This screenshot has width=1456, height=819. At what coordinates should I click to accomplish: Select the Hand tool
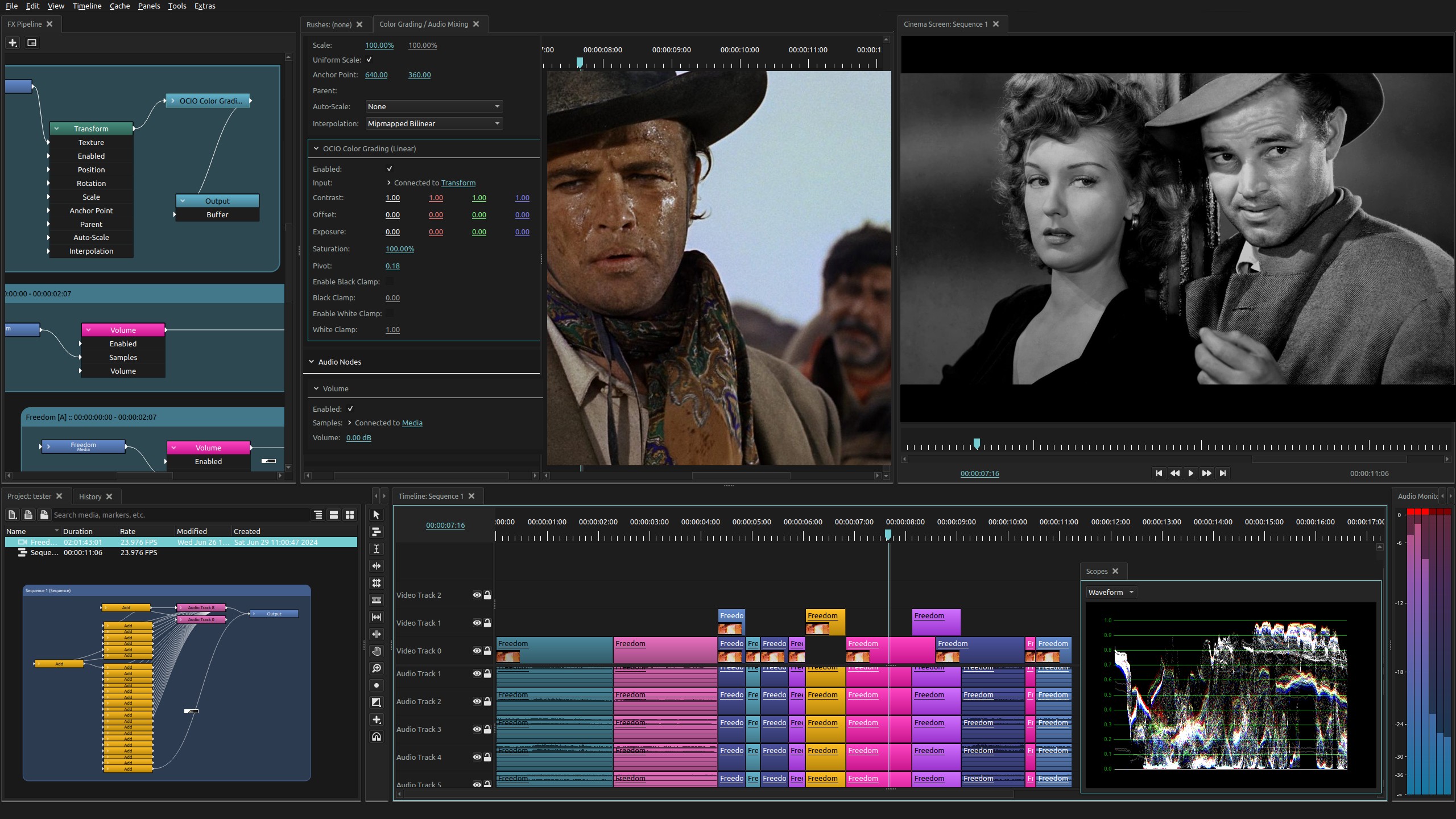click(x=376, y=651)
